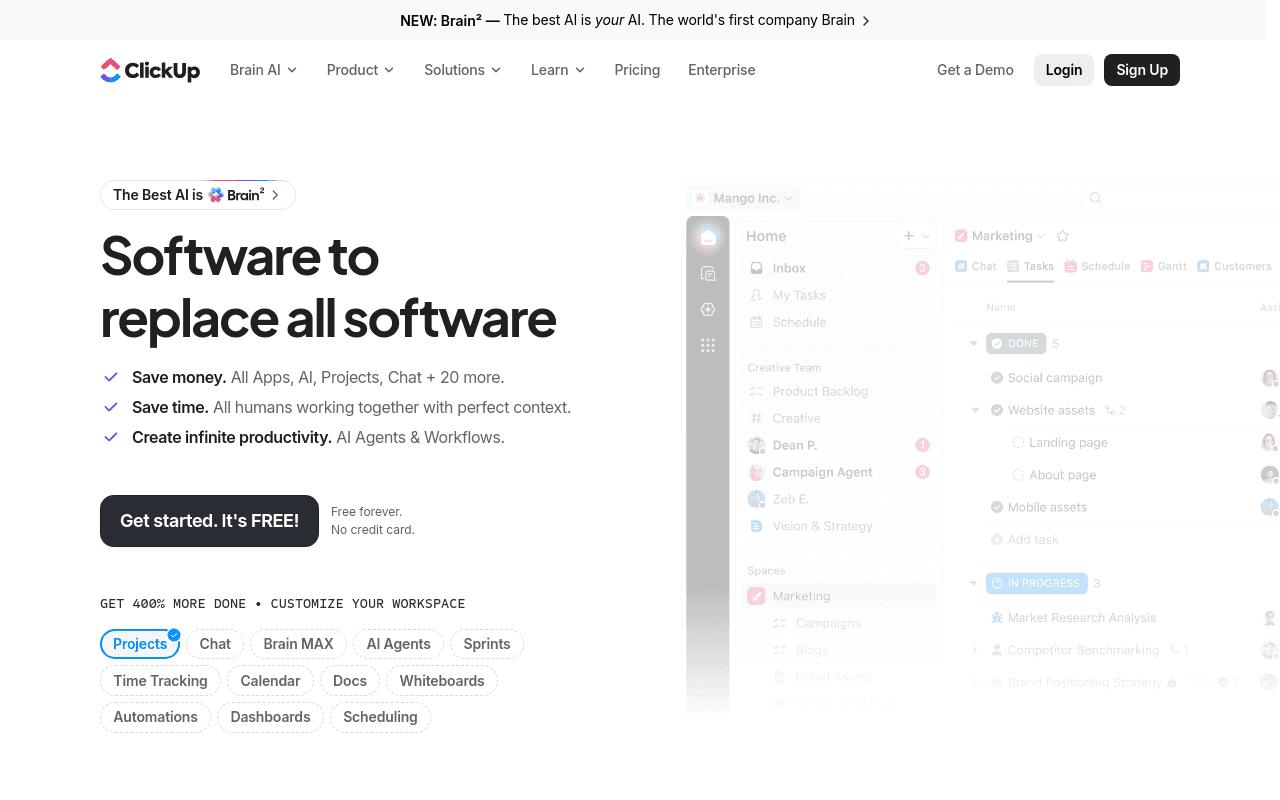Click Zeb E.'s avatar in the sidebar

coord(757,499)
